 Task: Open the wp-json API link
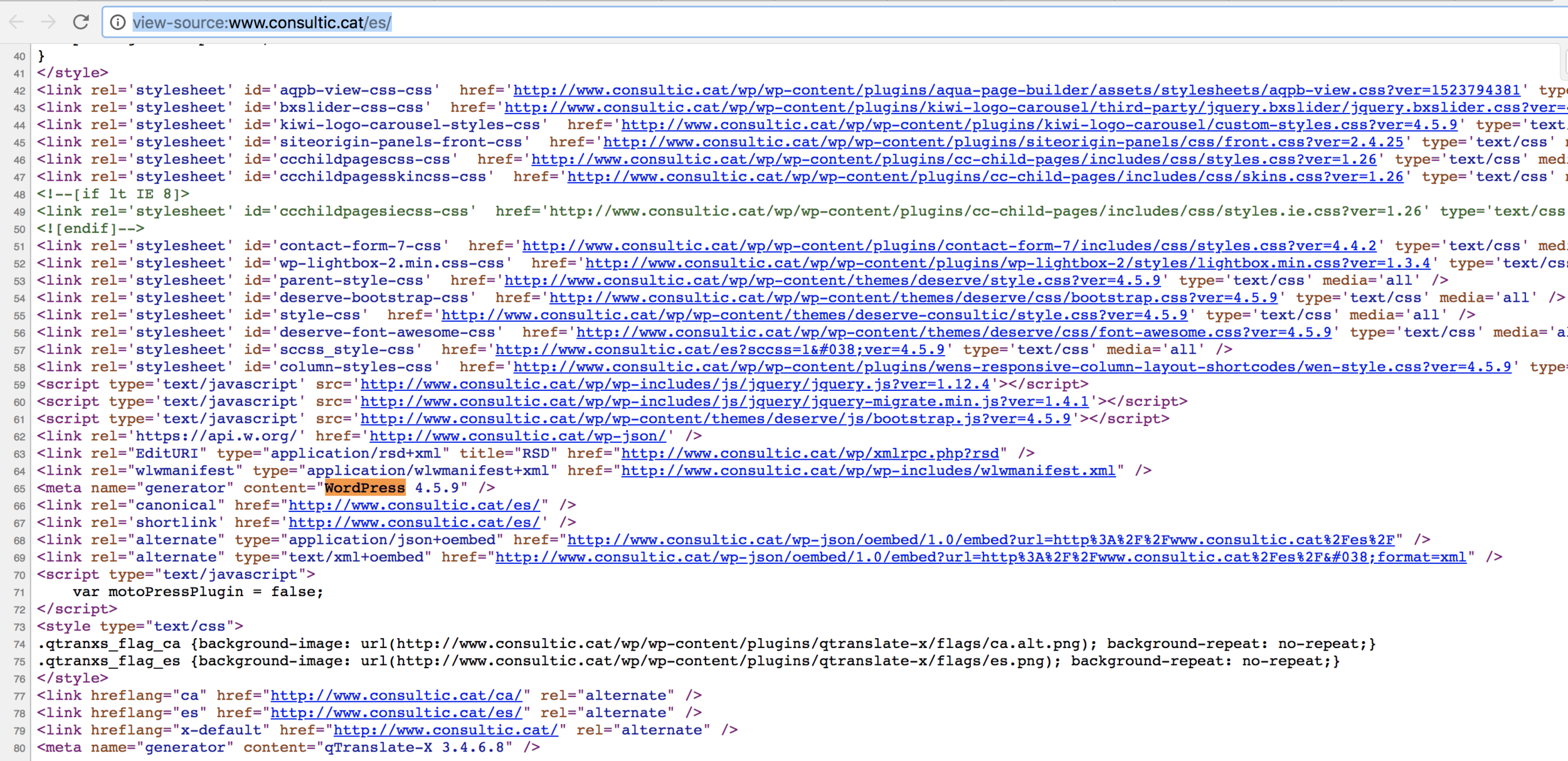517,436
